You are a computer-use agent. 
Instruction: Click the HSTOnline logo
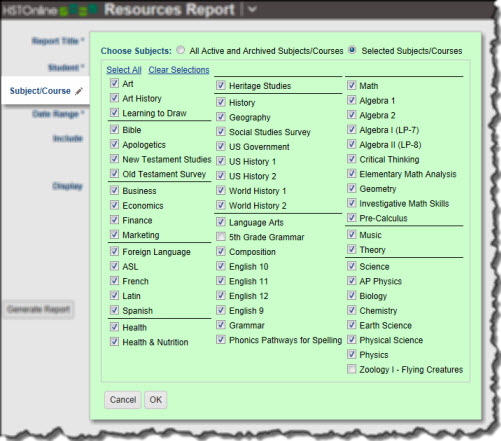(x=49, y=10)
